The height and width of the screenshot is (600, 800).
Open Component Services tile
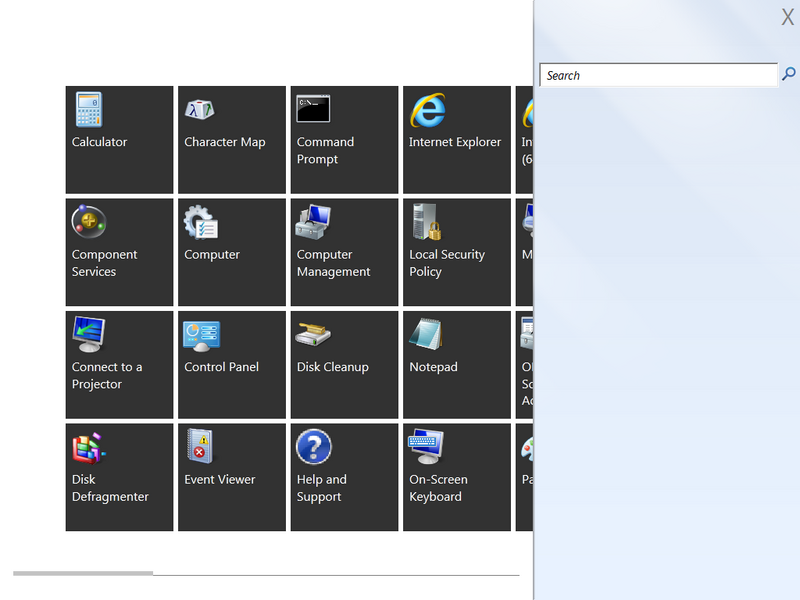pyautogui.click(x=119, y=252)
